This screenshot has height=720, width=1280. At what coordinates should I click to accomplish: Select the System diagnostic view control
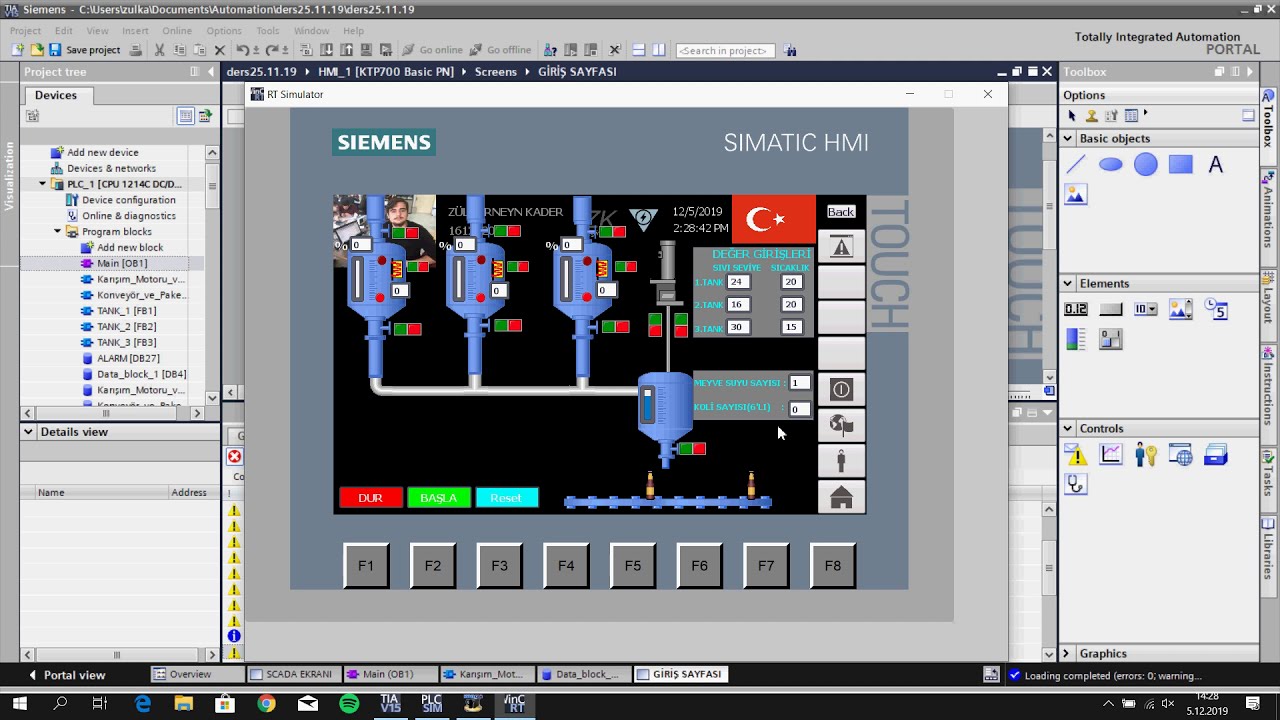tap(1076, 485)
